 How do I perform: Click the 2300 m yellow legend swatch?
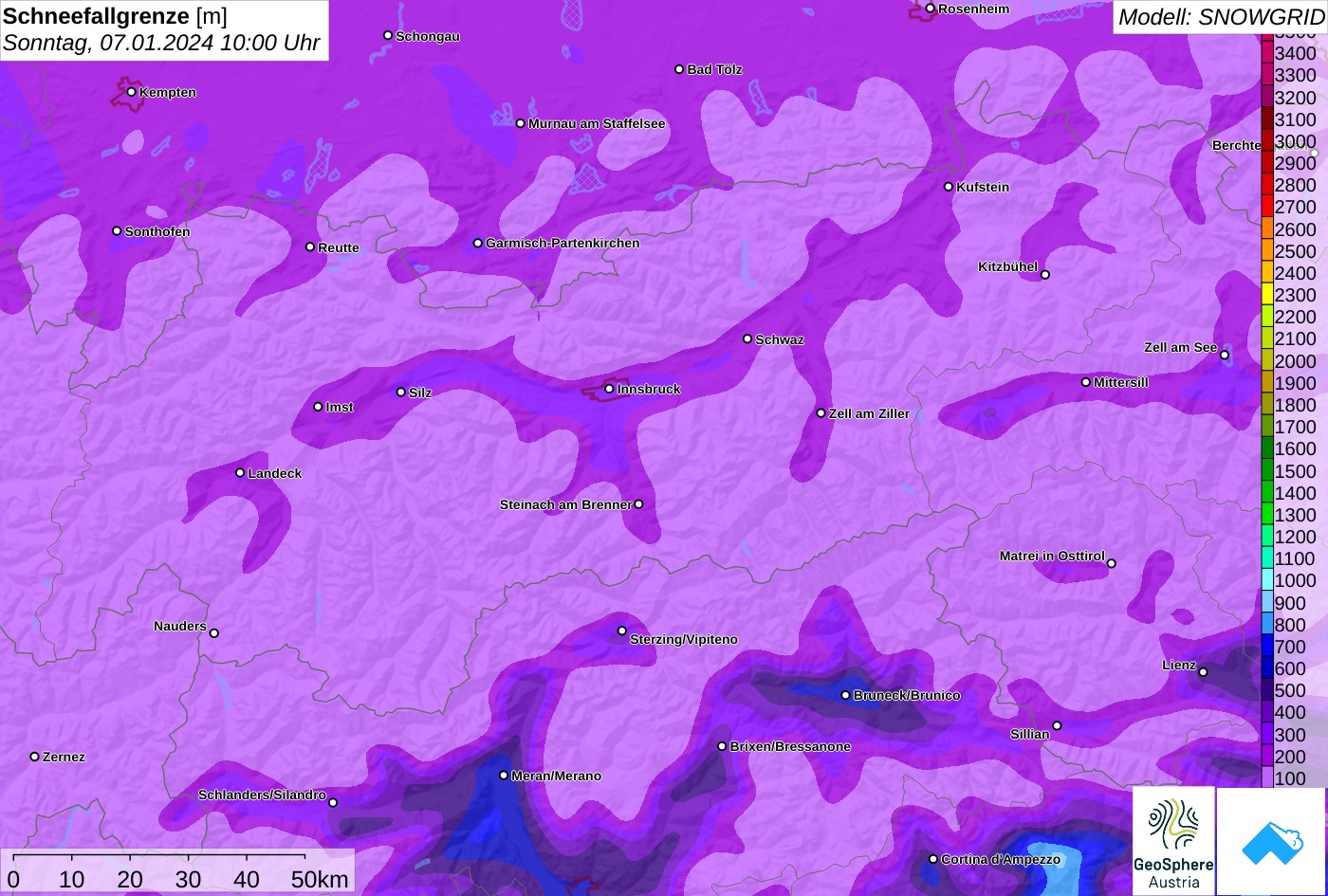tap(1267, 295)
